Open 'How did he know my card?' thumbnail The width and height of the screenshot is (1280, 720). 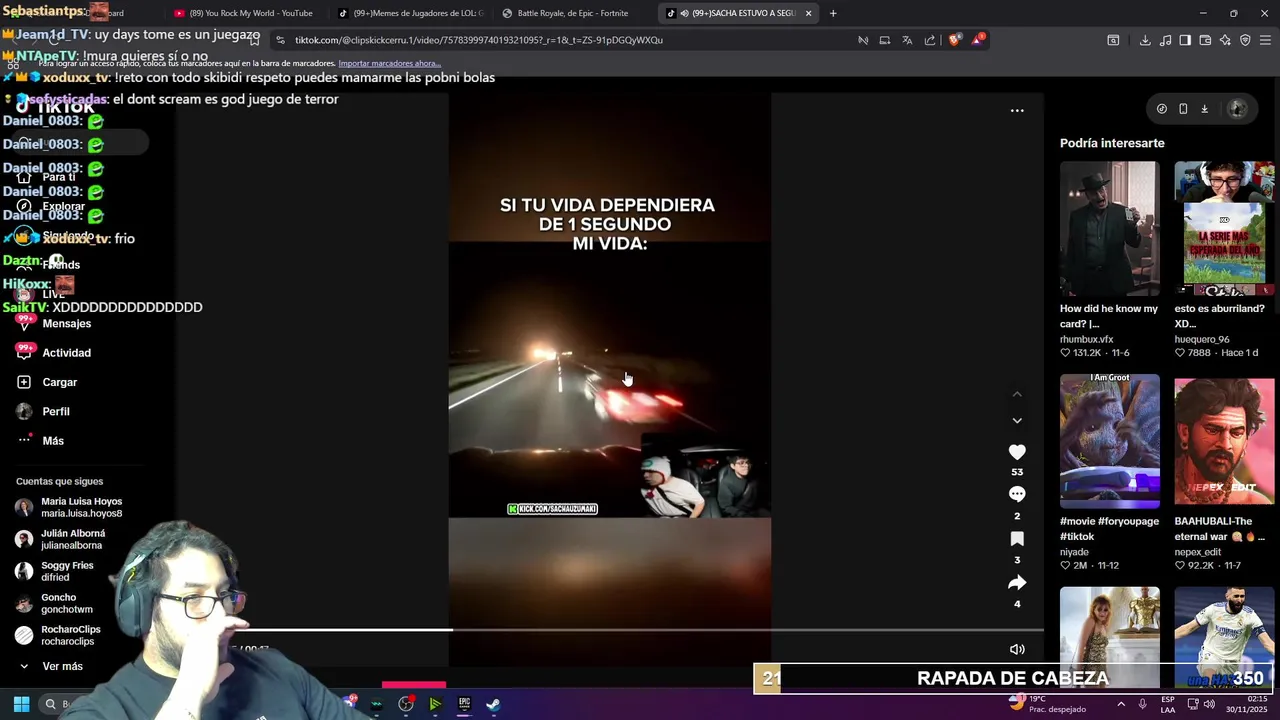click(x=1110, y=229)
